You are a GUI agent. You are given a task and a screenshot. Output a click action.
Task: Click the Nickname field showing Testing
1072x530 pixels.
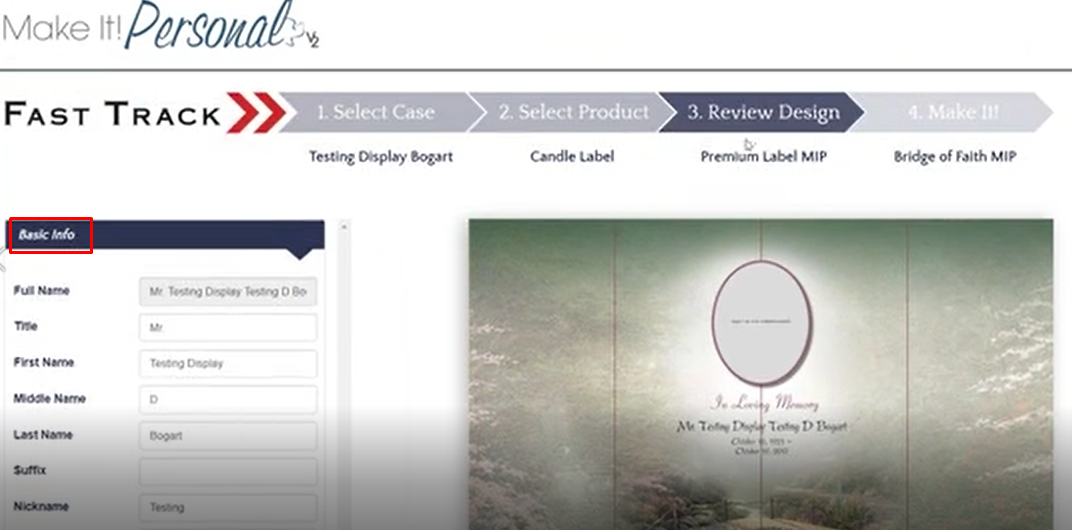[x=228, y=507]
